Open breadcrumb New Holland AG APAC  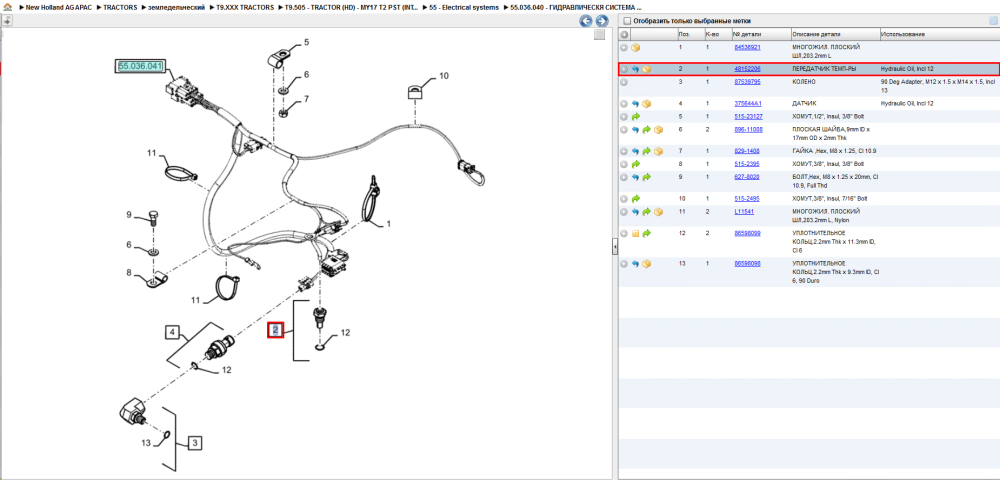point(58,7)
